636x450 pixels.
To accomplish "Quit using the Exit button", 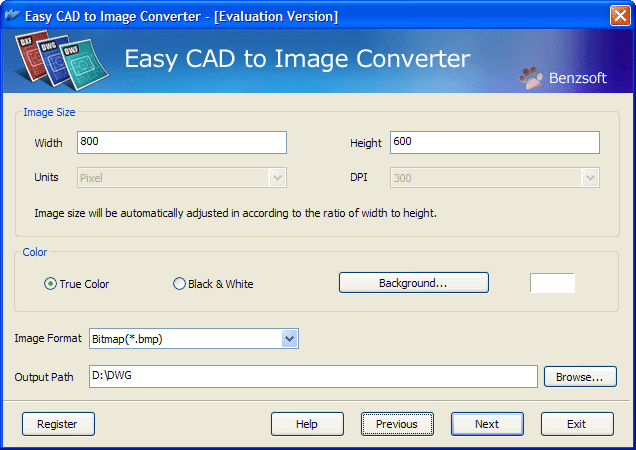I will [x=577, y=424].
